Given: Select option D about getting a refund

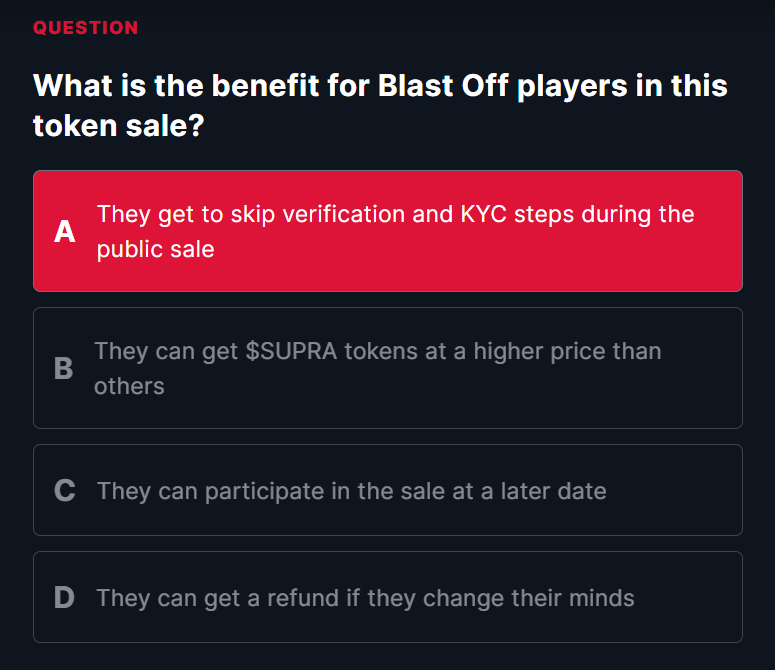Looking at the screenshot, I should (388, 597).
